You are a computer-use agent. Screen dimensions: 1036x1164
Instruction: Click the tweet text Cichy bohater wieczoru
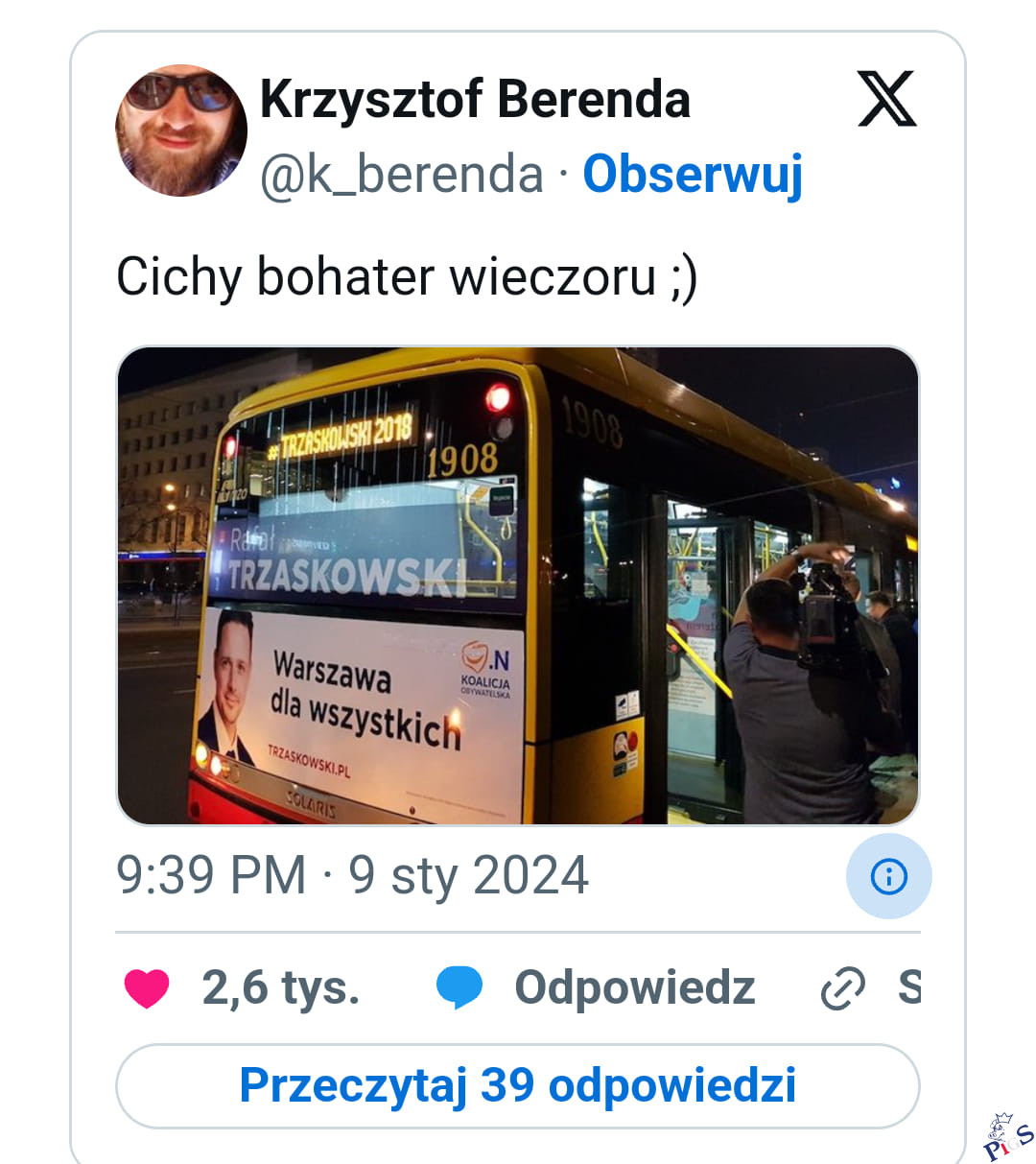pos(407,278)
